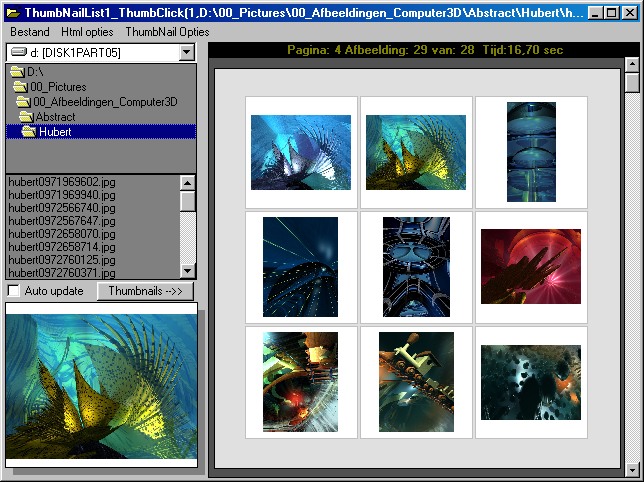Enable the Auto update checkbox

[14, 291]
